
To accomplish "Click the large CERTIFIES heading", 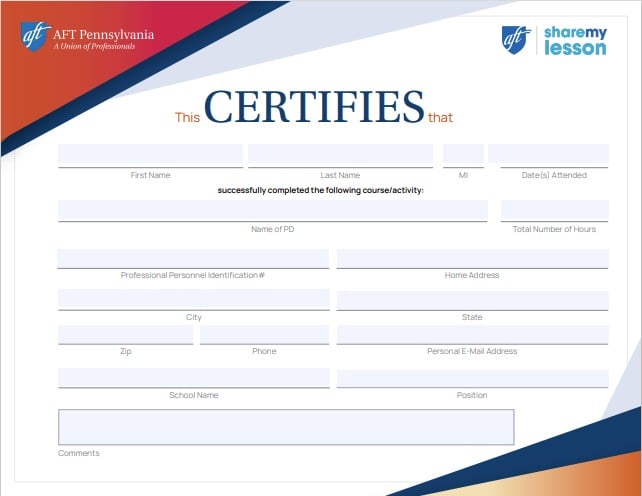I will point(314,106).
